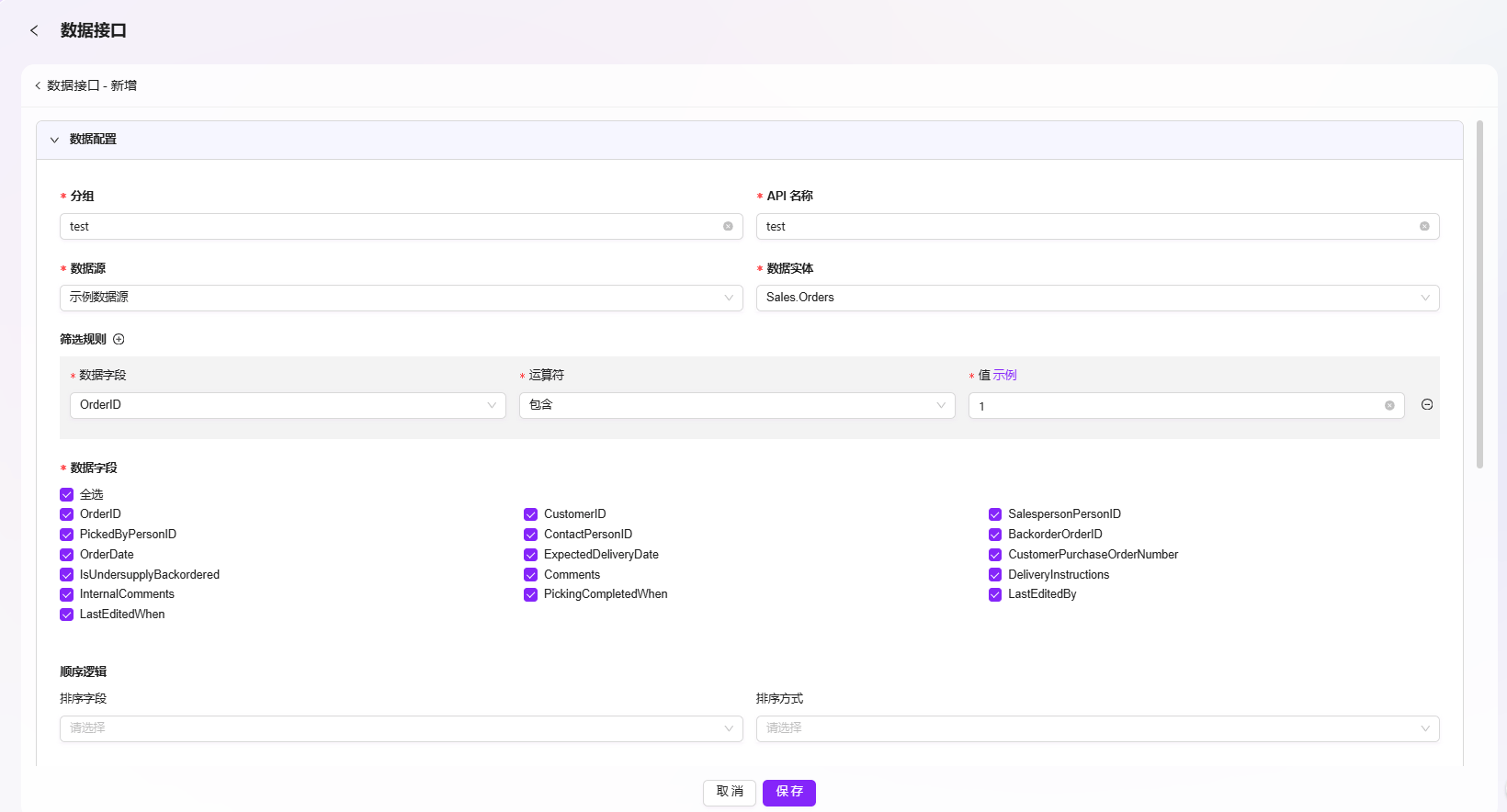
Task: Uncheck the 全选 checkbox
Action: pos(66,494)
